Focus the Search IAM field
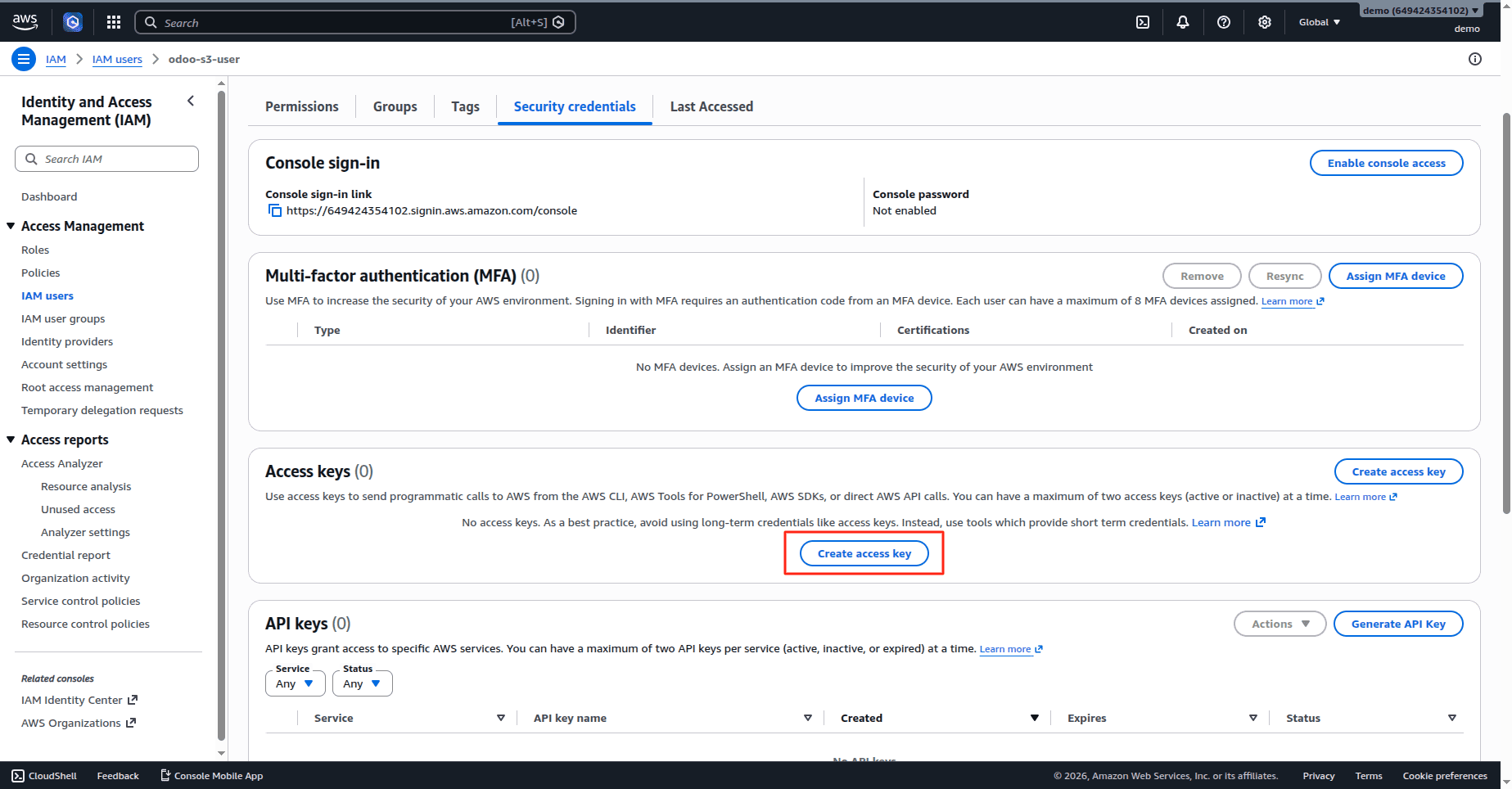This screenshot has height=789, width=1512. (x=106, y=159)
